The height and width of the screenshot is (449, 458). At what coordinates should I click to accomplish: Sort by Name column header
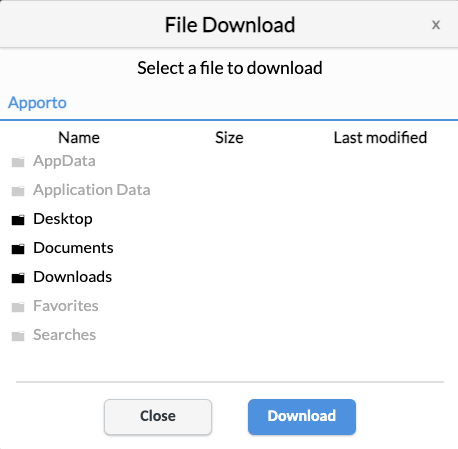(79, 138)
